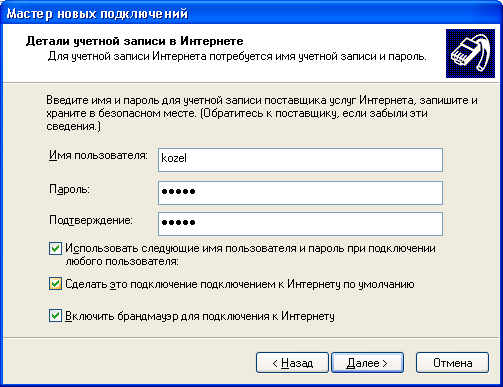Click the Имя пользователя field containing kozel
Viewport: 503px width, 387px height.
tap(300, 160)
